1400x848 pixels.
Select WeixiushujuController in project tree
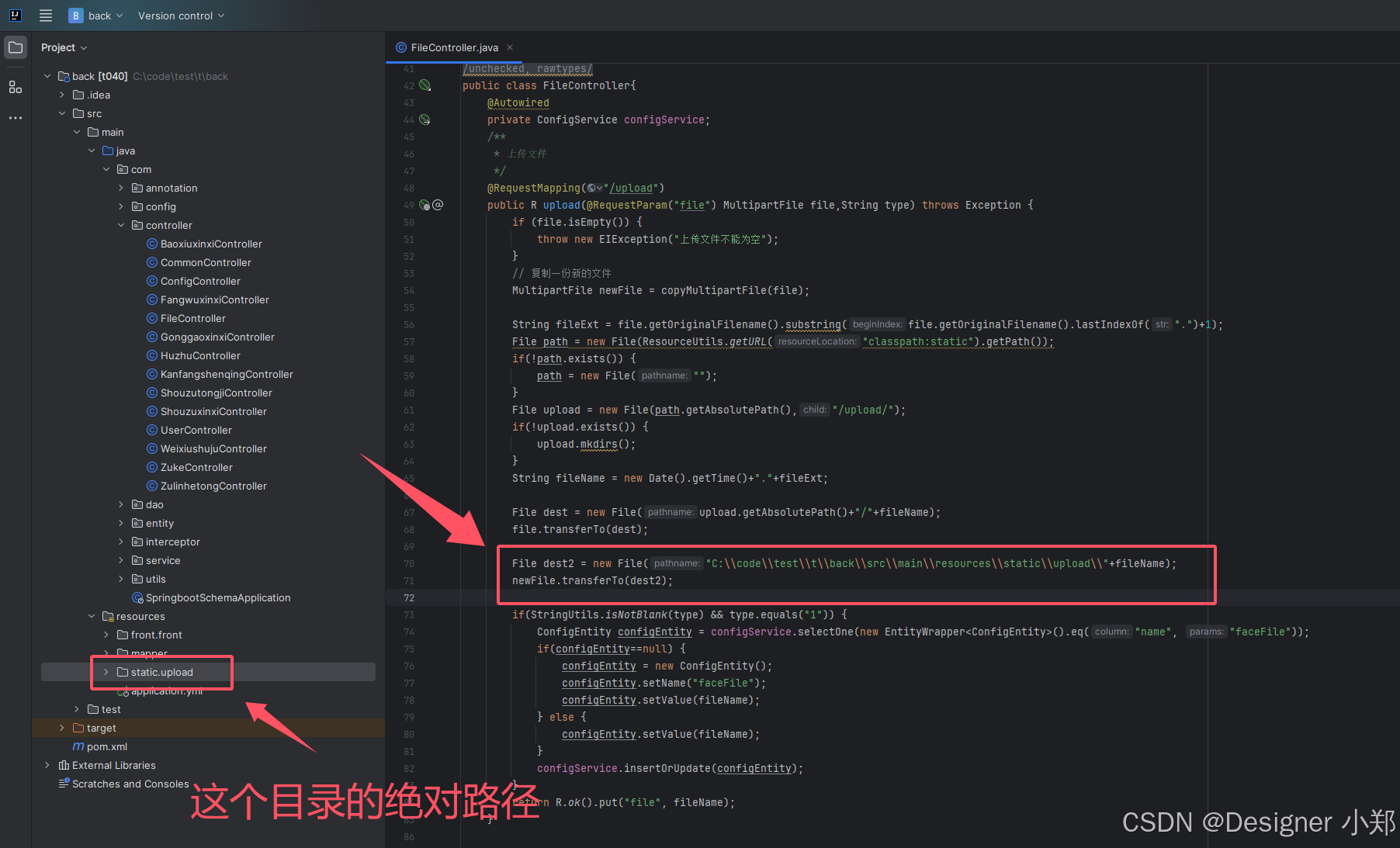pos(213,448)
